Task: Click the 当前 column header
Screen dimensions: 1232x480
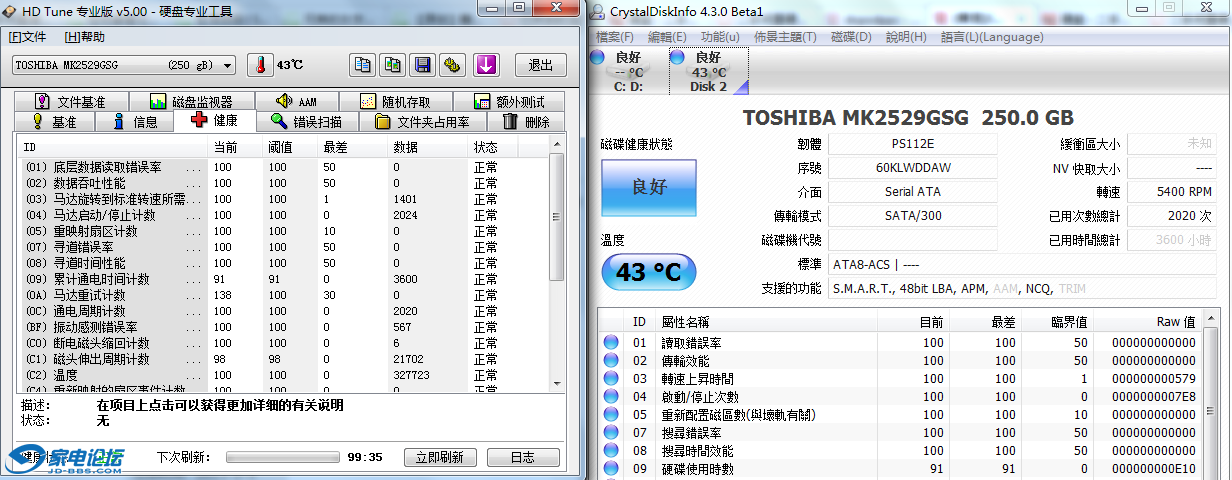Action: coord(237,147)
